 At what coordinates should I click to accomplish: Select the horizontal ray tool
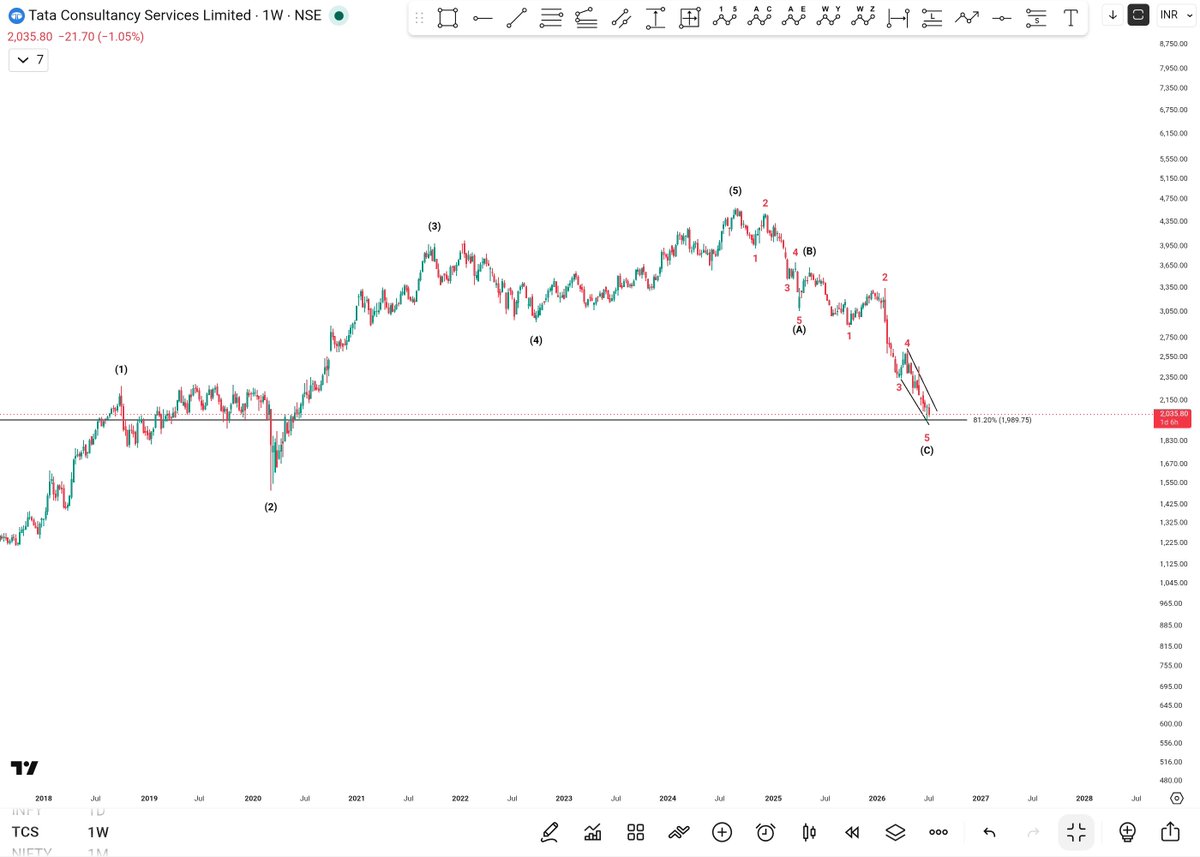1002,18
